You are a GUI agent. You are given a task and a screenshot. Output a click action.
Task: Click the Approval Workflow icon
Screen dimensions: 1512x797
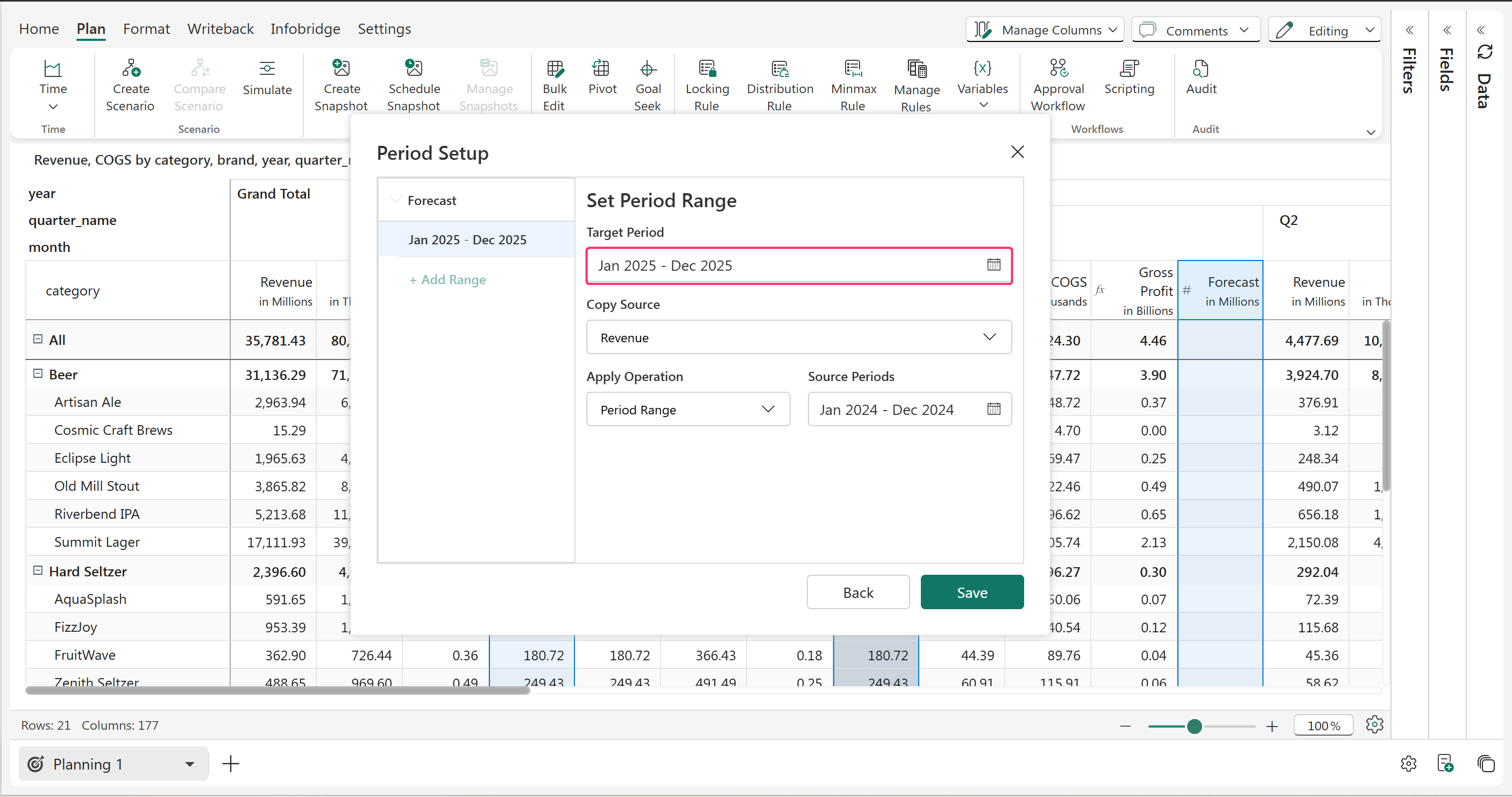coord(1058,69)
